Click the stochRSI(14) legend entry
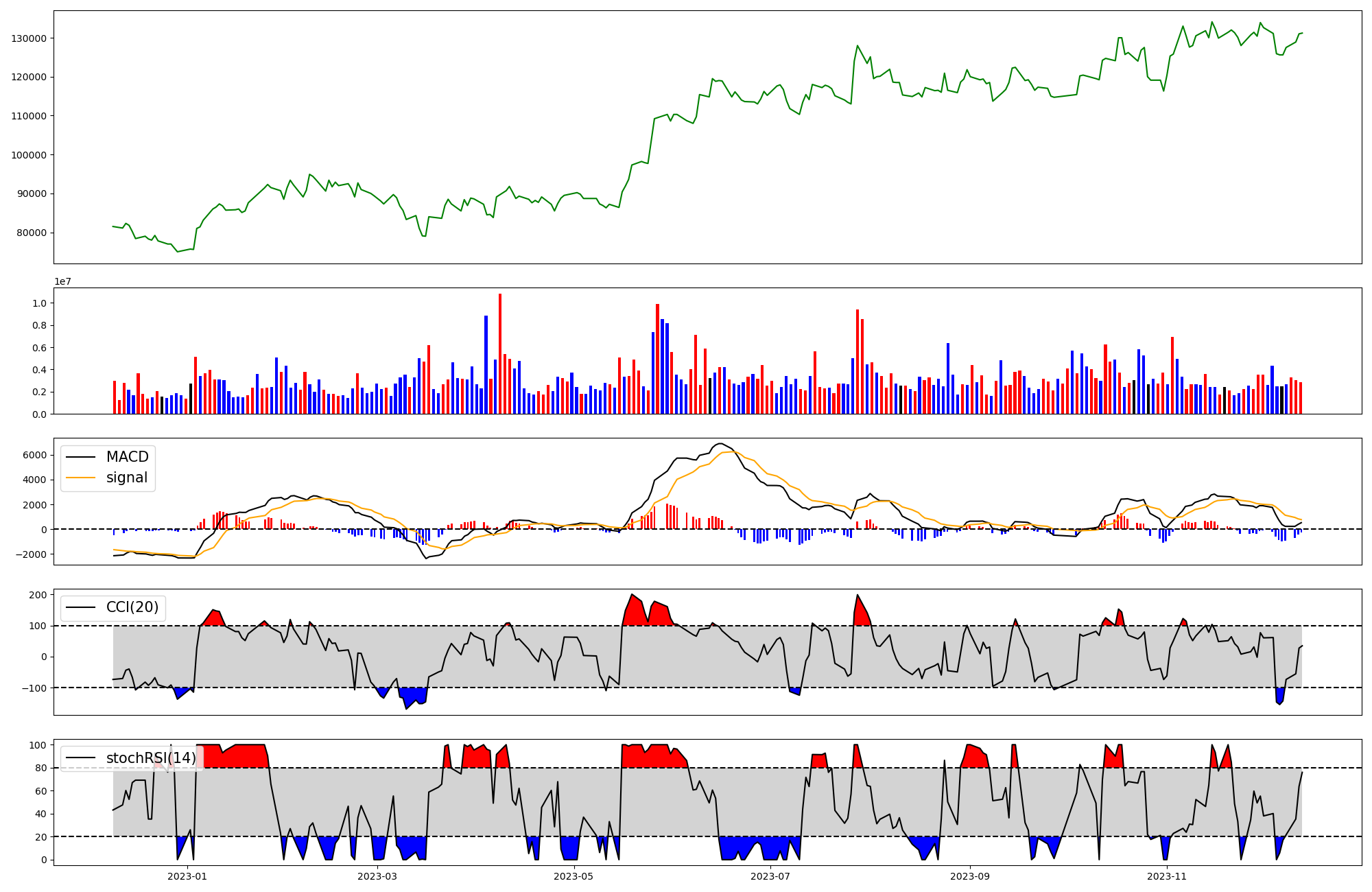This screenshot has height=892, width=1372. tap(151, 758)
